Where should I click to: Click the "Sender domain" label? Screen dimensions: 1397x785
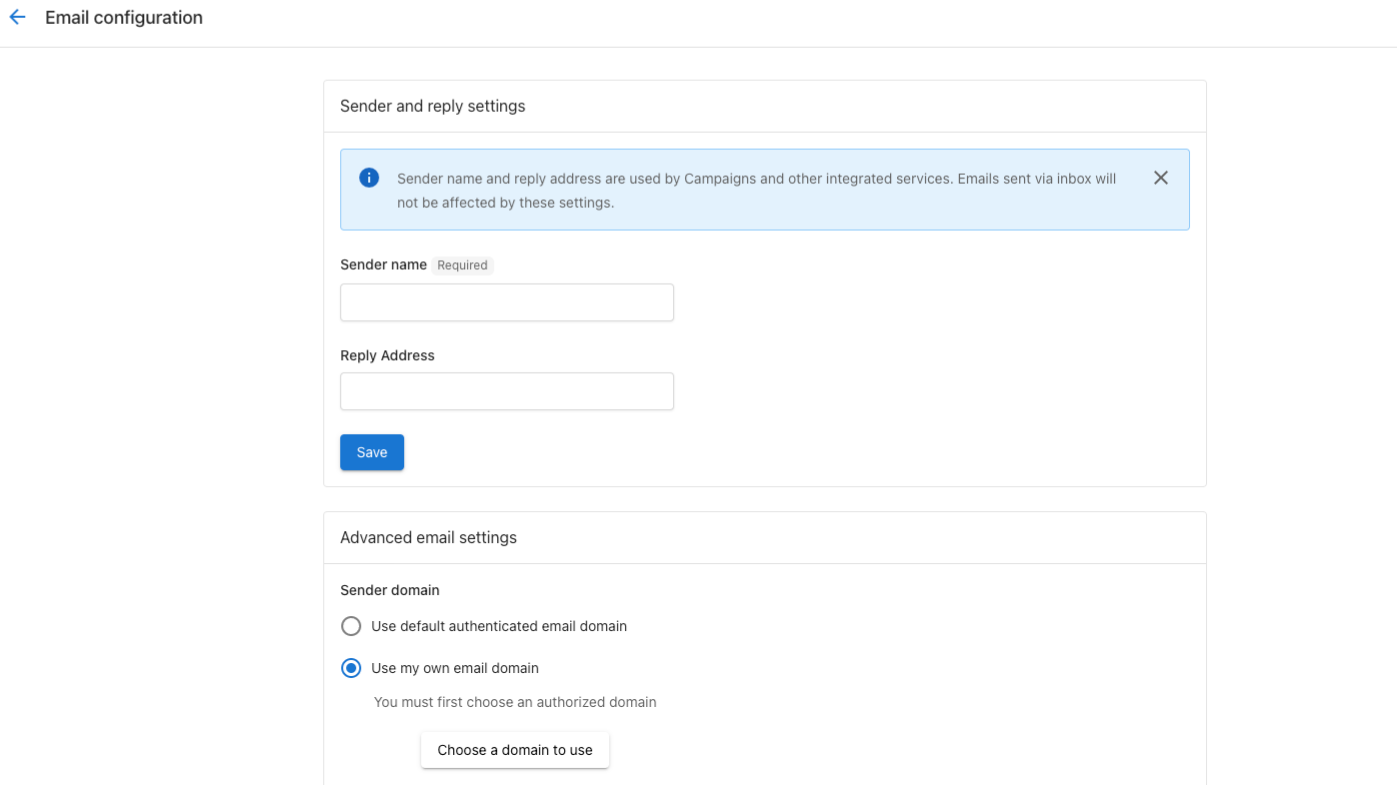389,590
